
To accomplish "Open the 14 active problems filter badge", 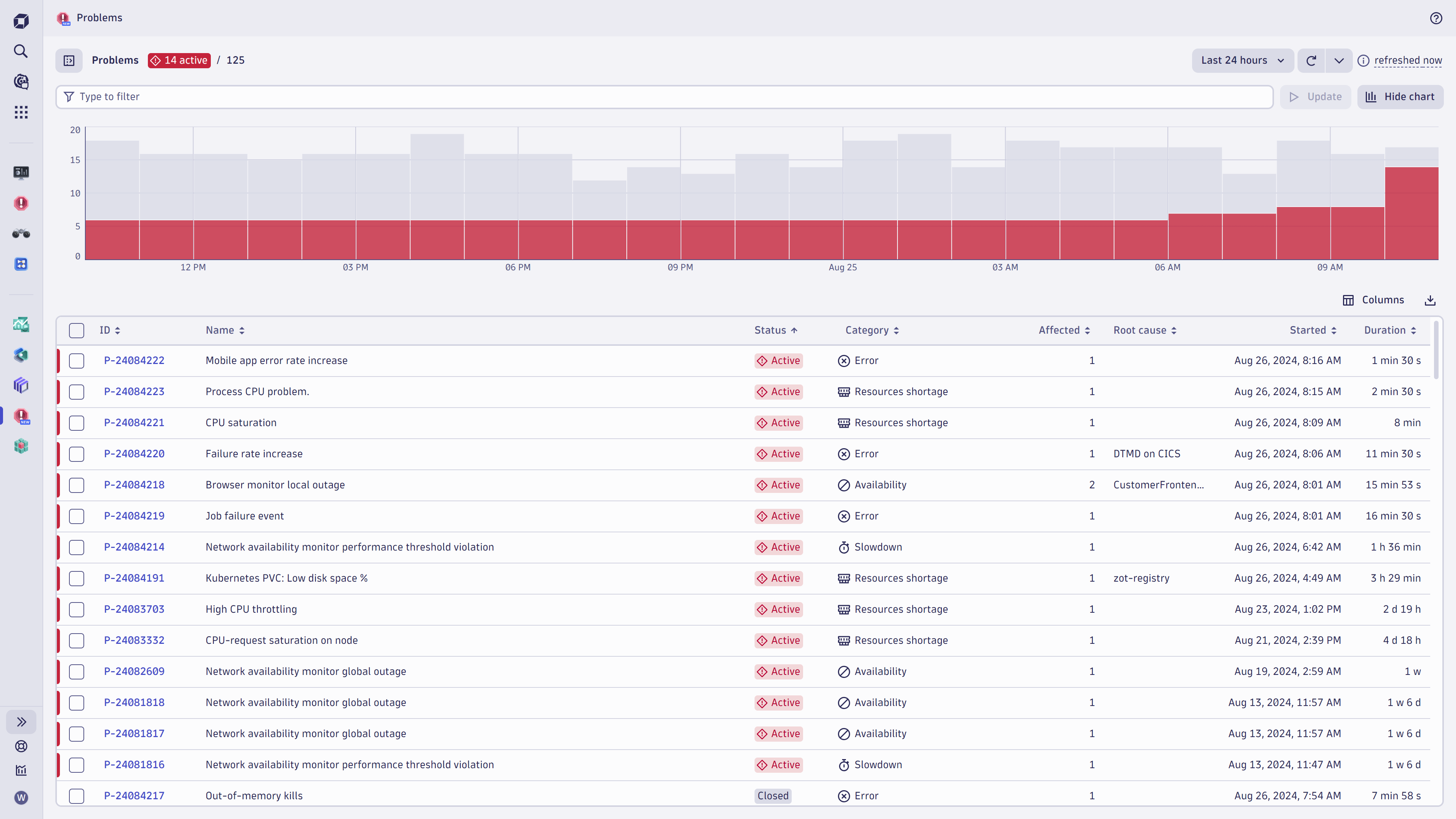I will pyautogui.click(x=179, y=61).
